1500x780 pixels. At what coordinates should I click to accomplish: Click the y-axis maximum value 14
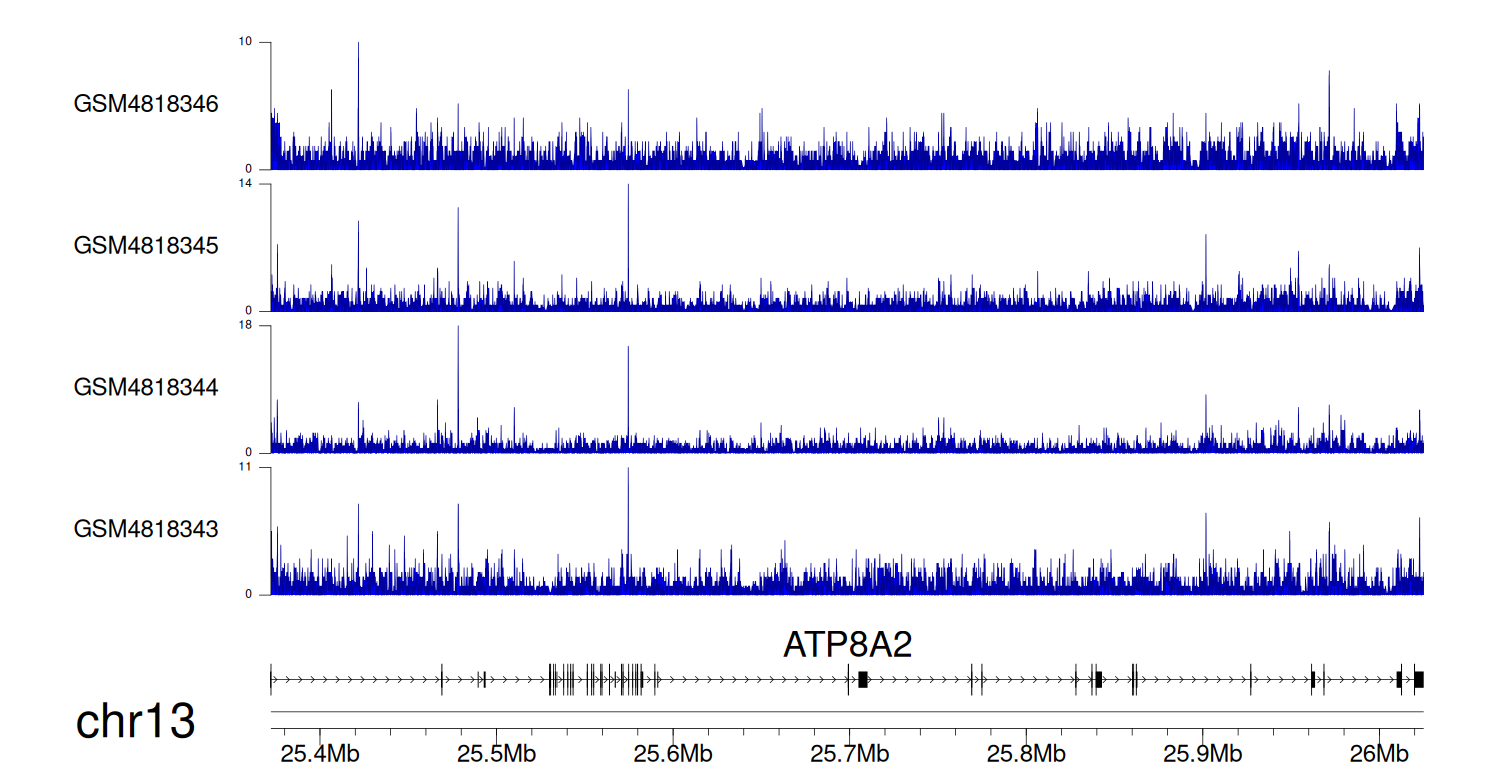246,184
